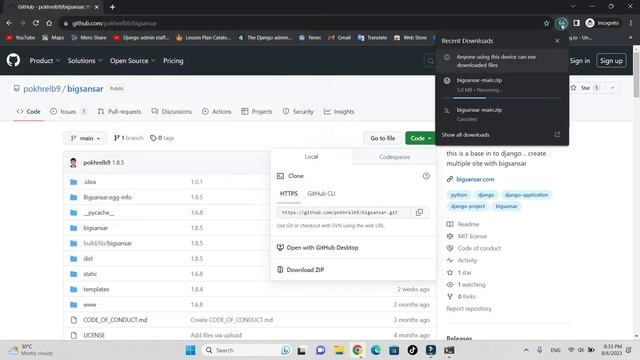This screenshot has width=640, height=360.
Task: Expand the Product menu
Action: pyautogui.click(x=44, y=60)
